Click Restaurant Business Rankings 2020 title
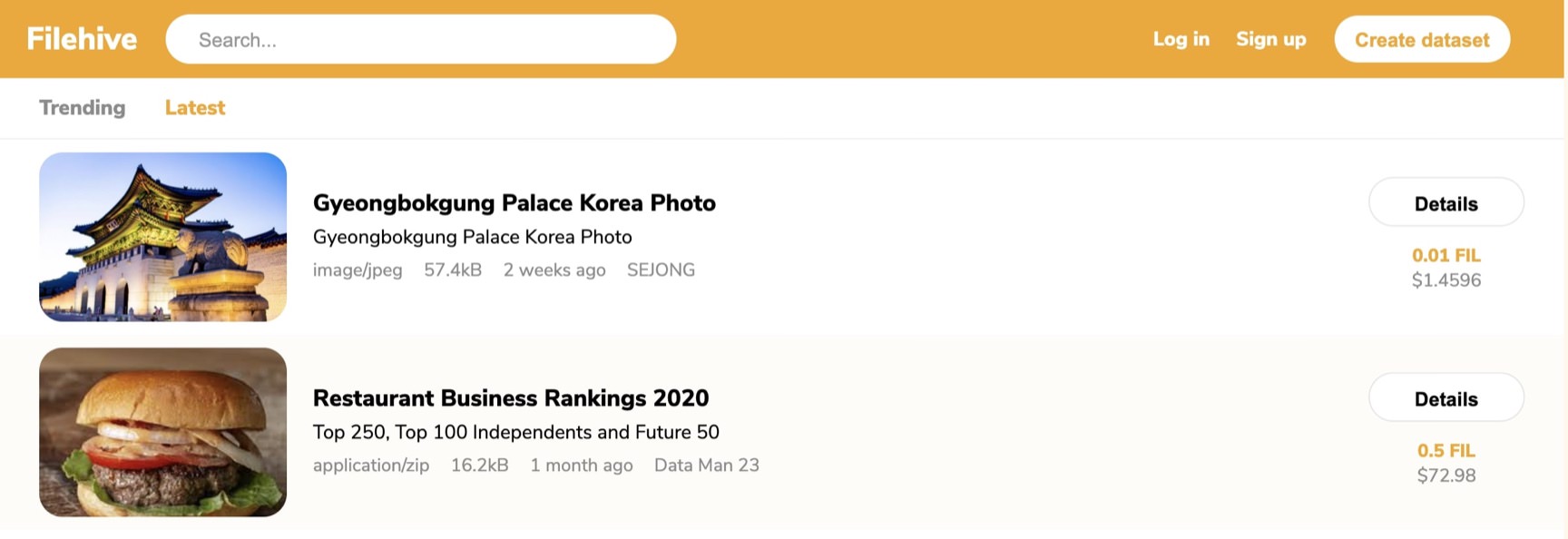This screenshot has width=1568, height=539. tap(510, 398)
